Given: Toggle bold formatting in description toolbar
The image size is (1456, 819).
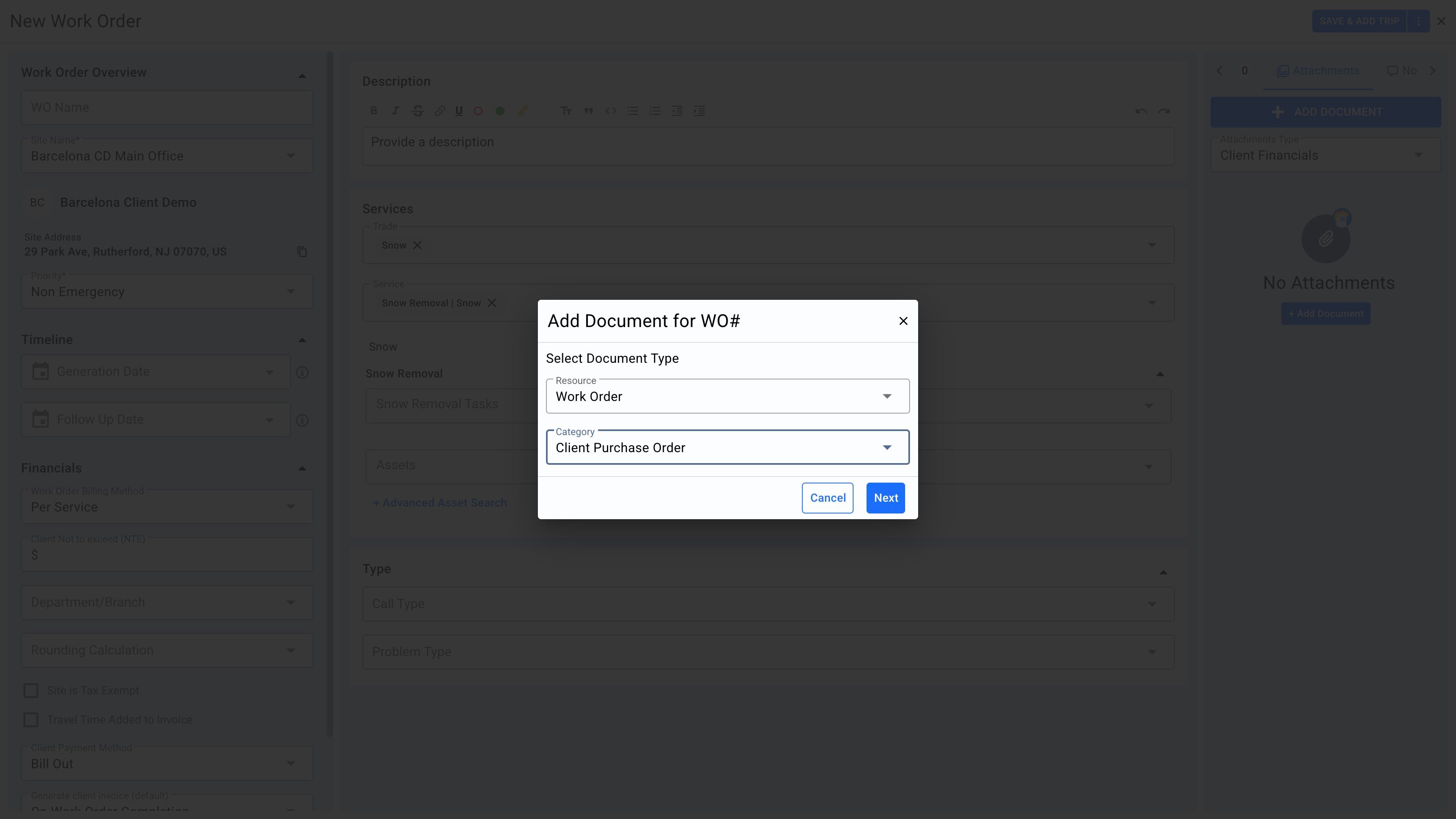Looking at the screenshot, I should [374, 111].
